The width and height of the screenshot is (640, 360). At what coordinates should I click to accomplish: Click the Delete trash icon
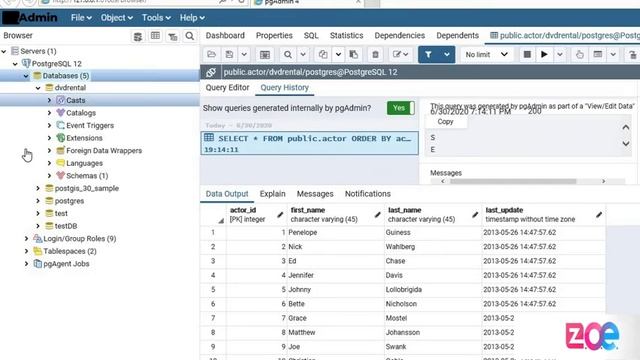click(x=376, y=55)
